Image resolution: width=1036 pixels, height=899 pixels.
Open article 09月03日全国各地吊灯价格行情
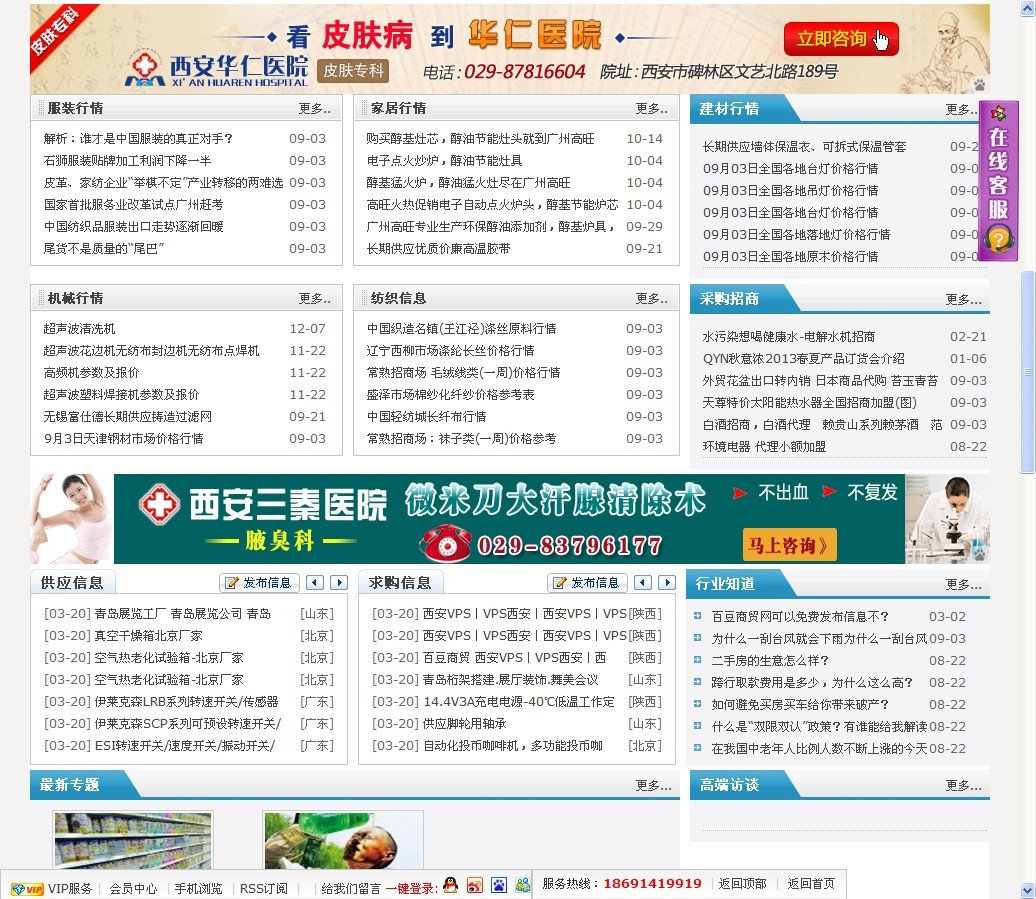pos(790,191)
